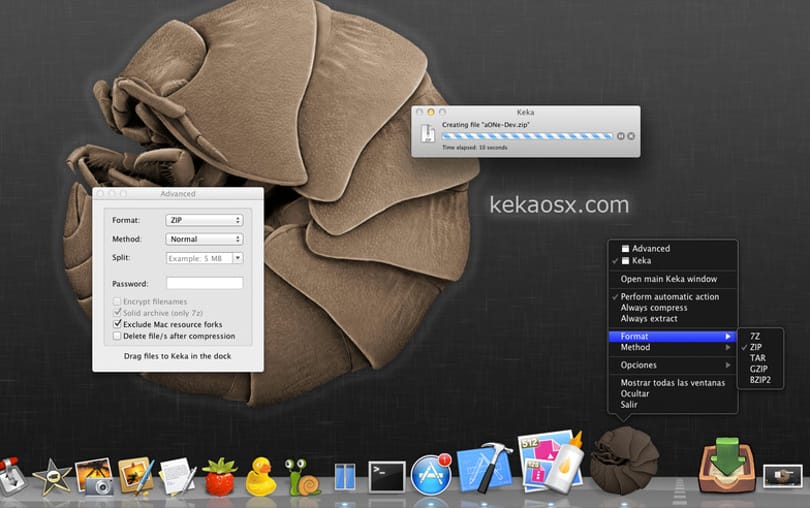Click the 'Creating file "aONe-Dev.zip"' label
Screen dimensions: 810x508
(x=486, y=125)
